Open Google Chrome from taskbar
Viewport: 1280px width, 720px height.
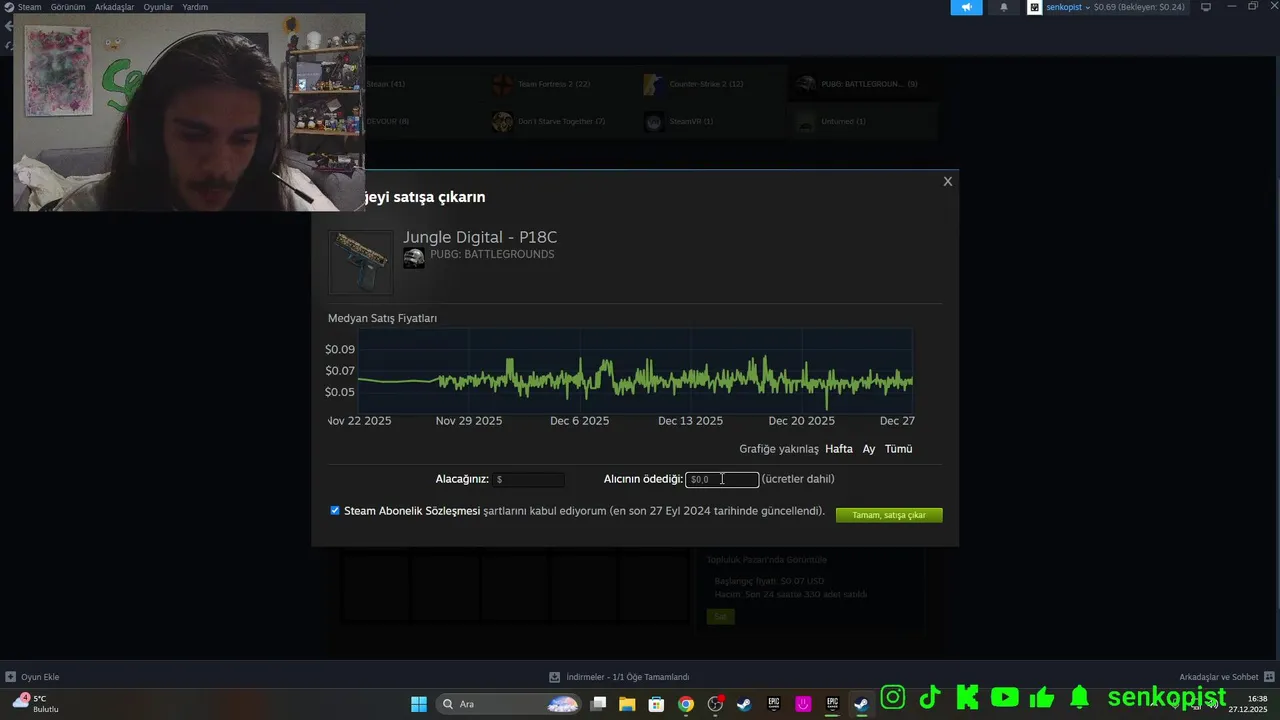point(685,704)
